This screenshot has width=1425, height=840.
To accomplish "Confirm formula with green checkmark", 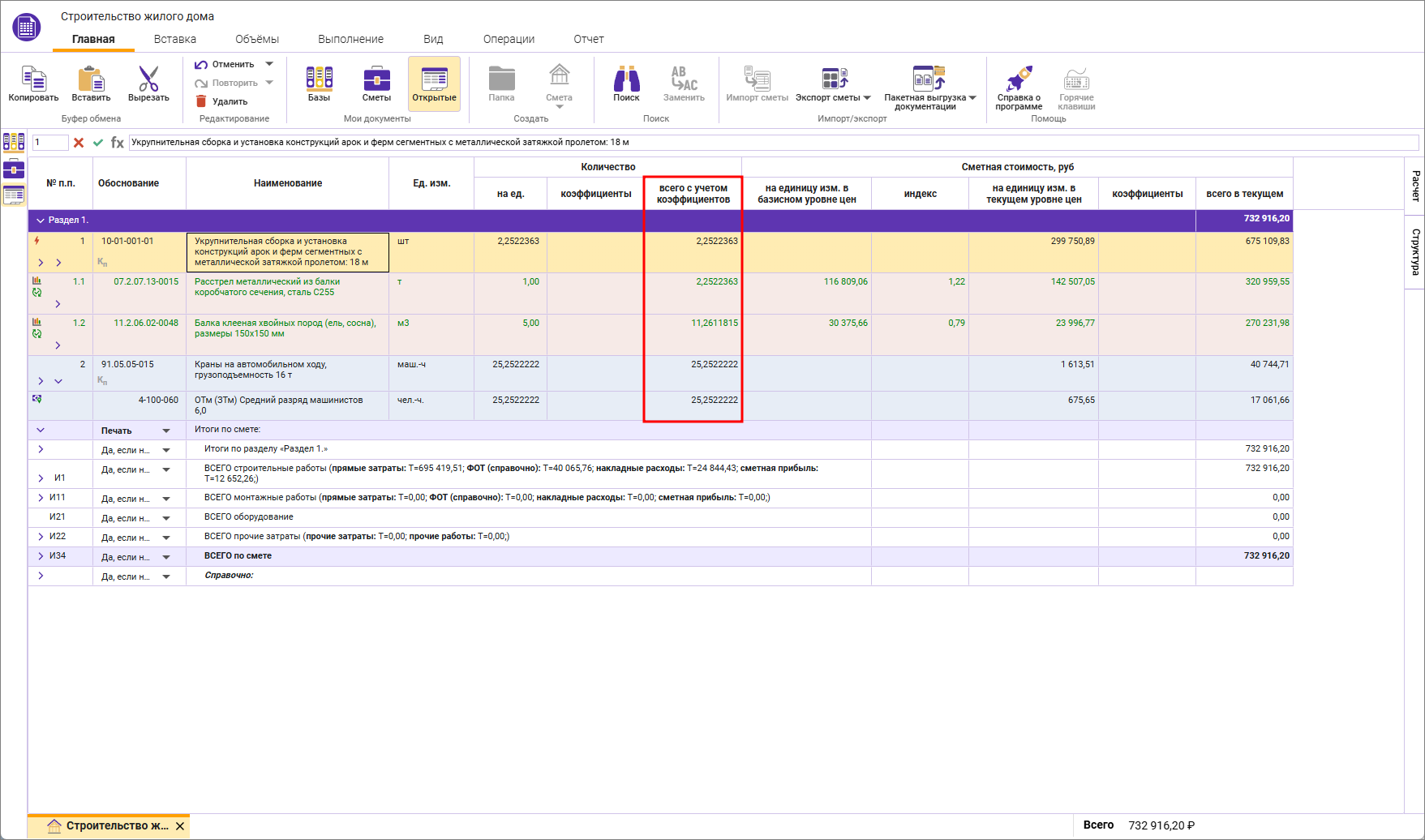I will click(98, 143).
